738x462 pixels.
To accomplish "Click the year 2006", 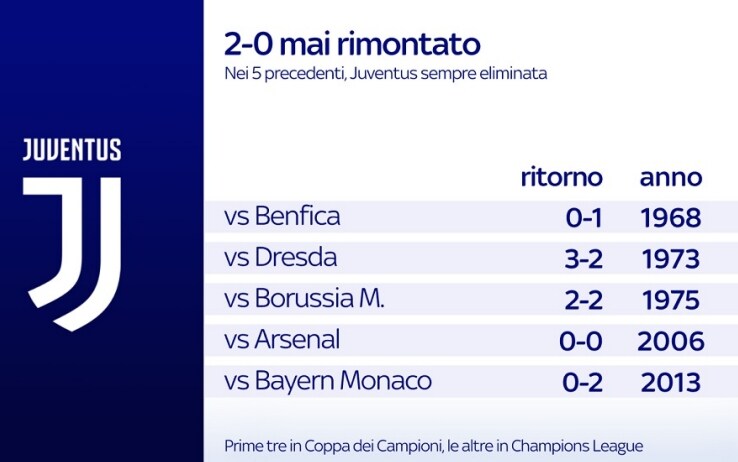I will click(x=671, y=341).
